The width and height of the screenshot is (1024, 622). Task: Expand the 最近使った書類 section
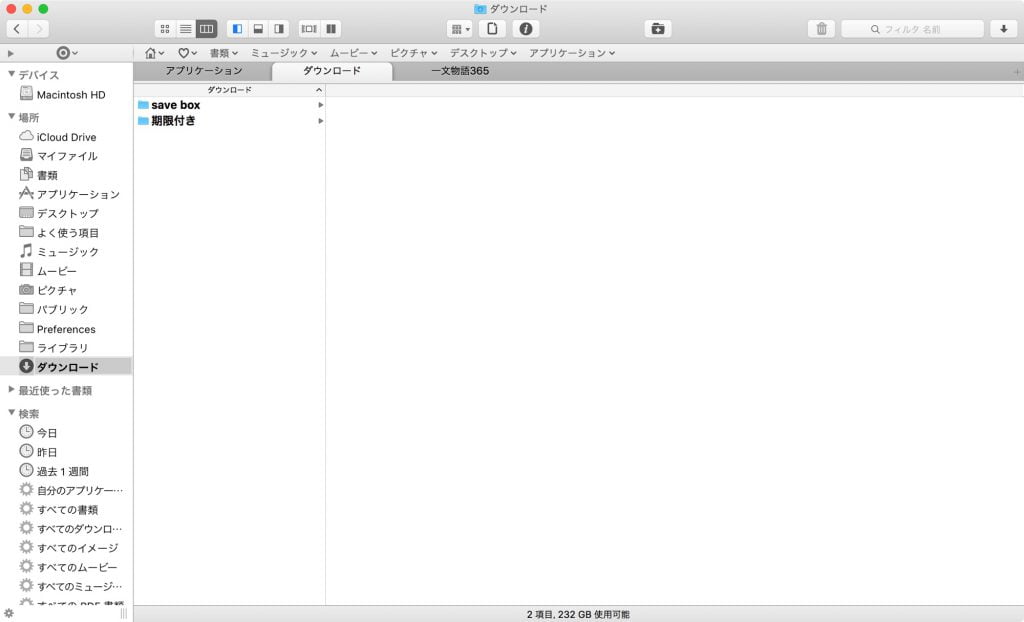point(11,390)
